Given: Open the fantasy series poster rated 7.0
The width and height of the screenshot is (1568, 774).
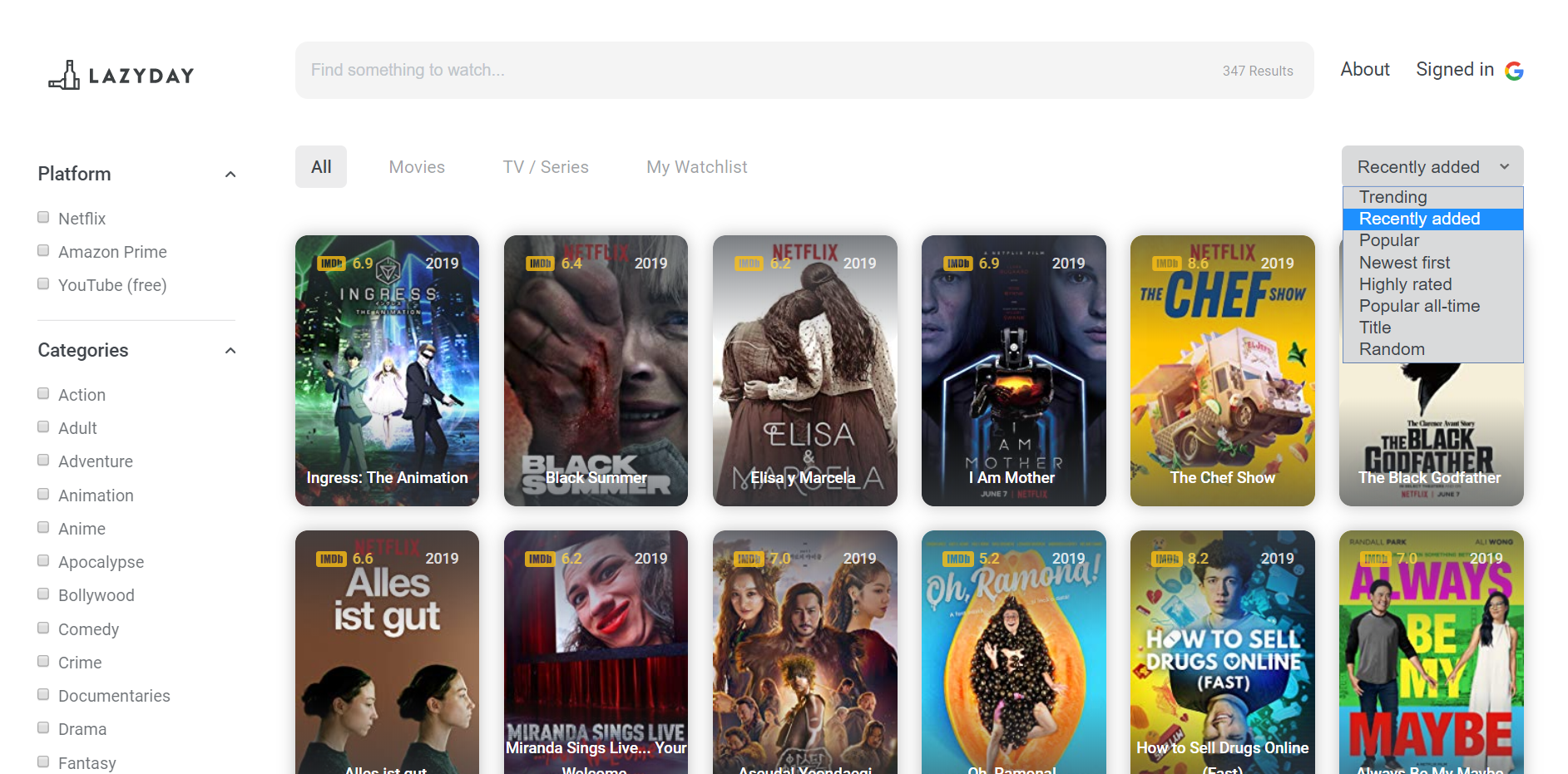Looking at the screenshot, I should pyautogui.click(x=805, y=653).
